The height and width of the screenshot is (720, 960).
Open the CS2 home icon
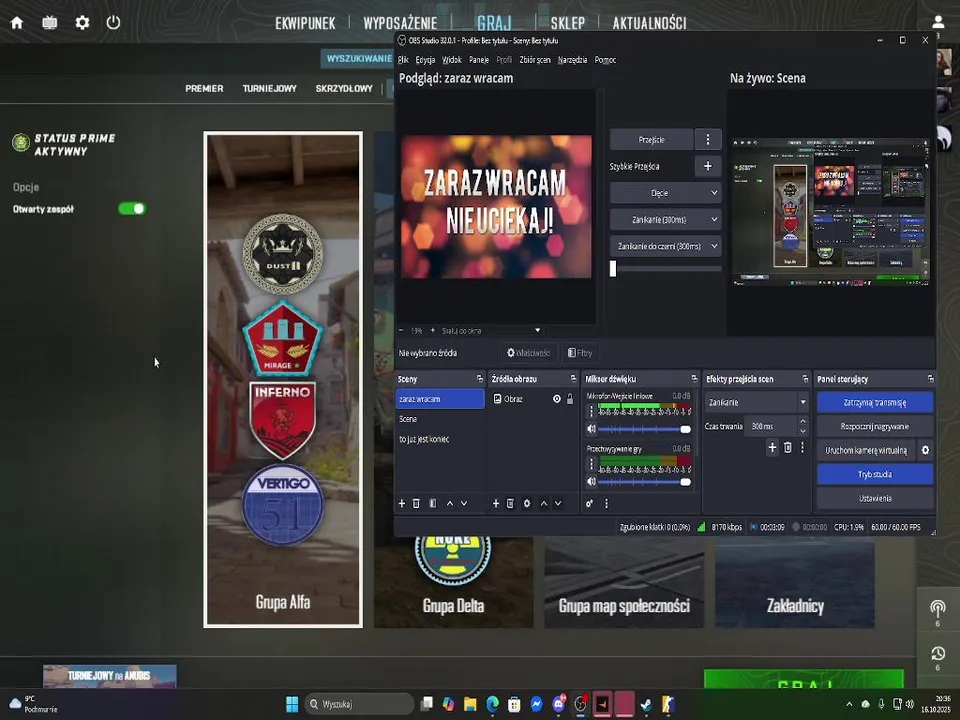[17, 23]
